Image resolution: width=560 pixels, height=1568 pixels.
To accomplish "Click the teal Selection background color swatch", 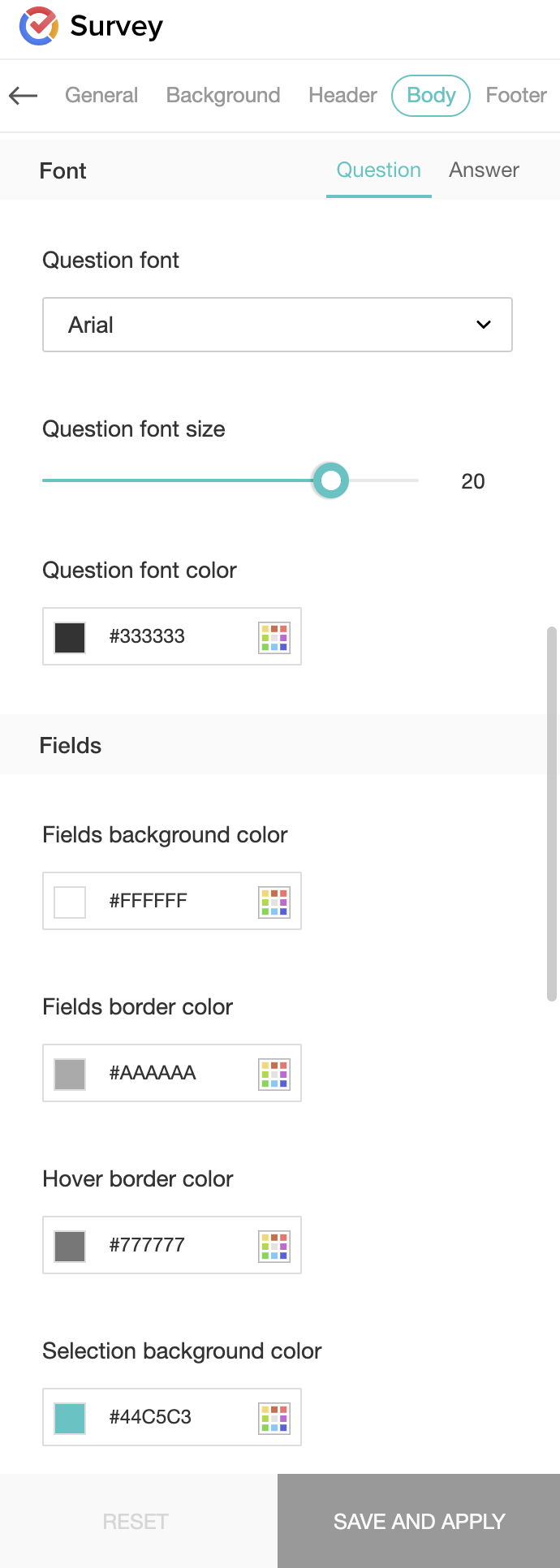I will [70, 1418].
